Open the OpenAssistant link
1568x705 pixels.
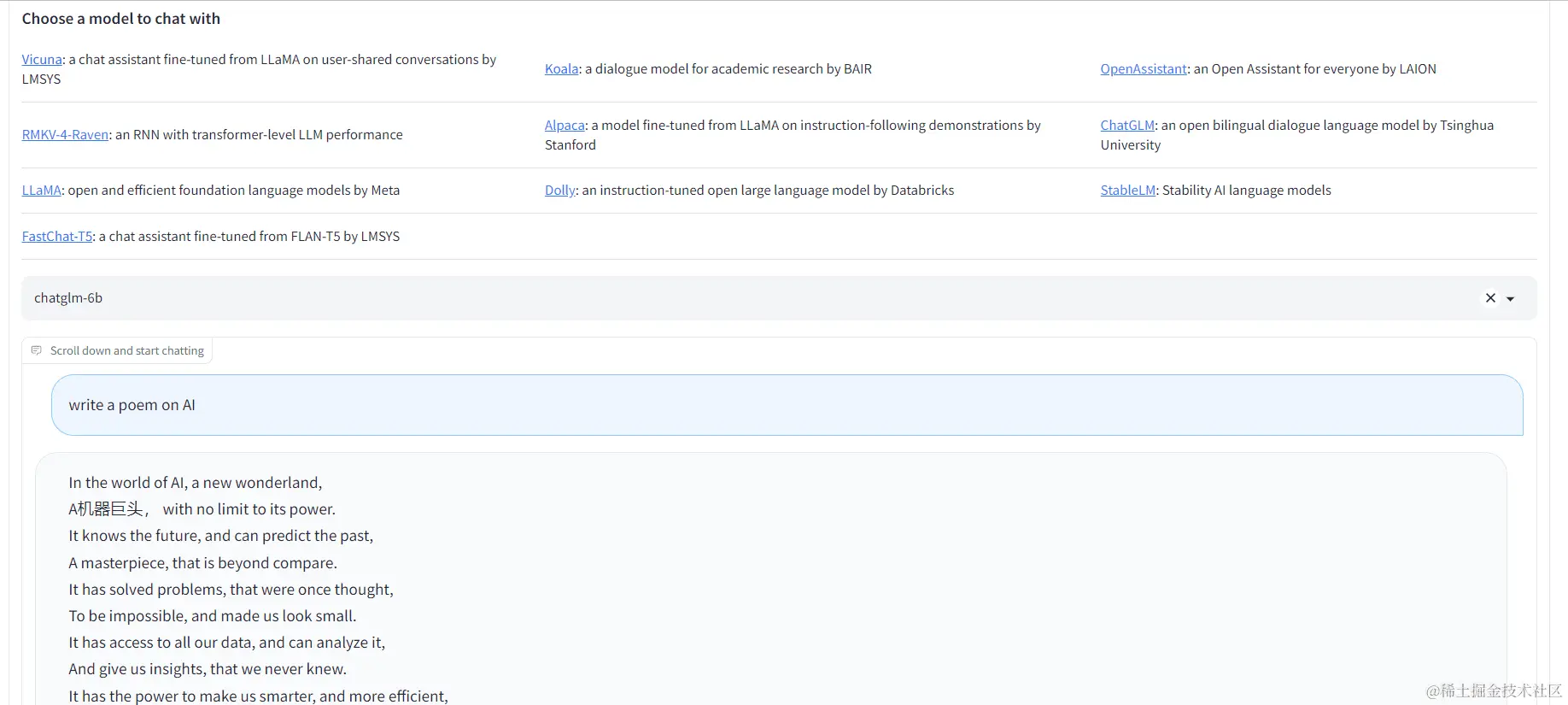1144,69
